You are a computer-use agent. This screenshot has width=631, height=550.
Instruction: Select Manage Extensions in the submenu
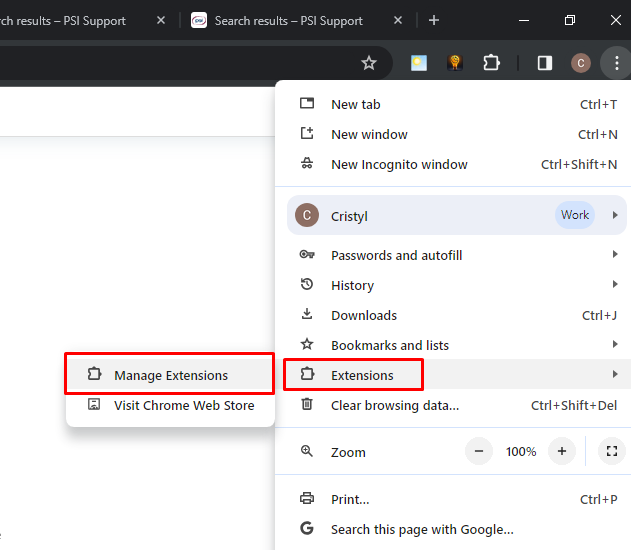click(x=169, y=375)
